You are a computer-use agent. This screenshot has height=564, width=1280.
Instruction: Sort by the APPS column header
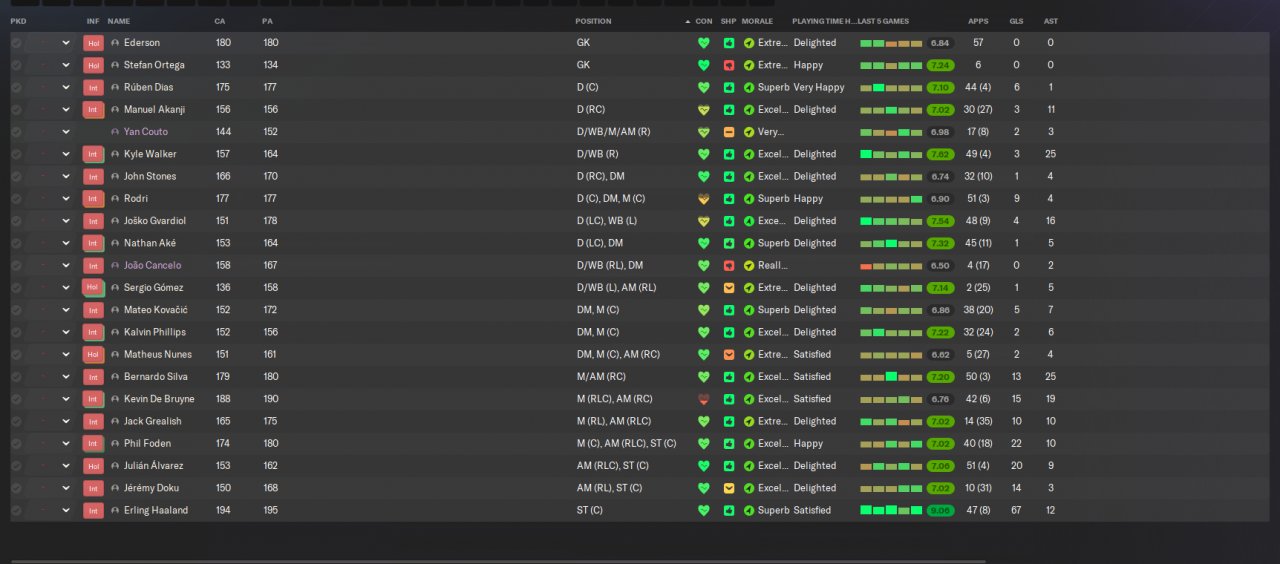coord(978,21)
